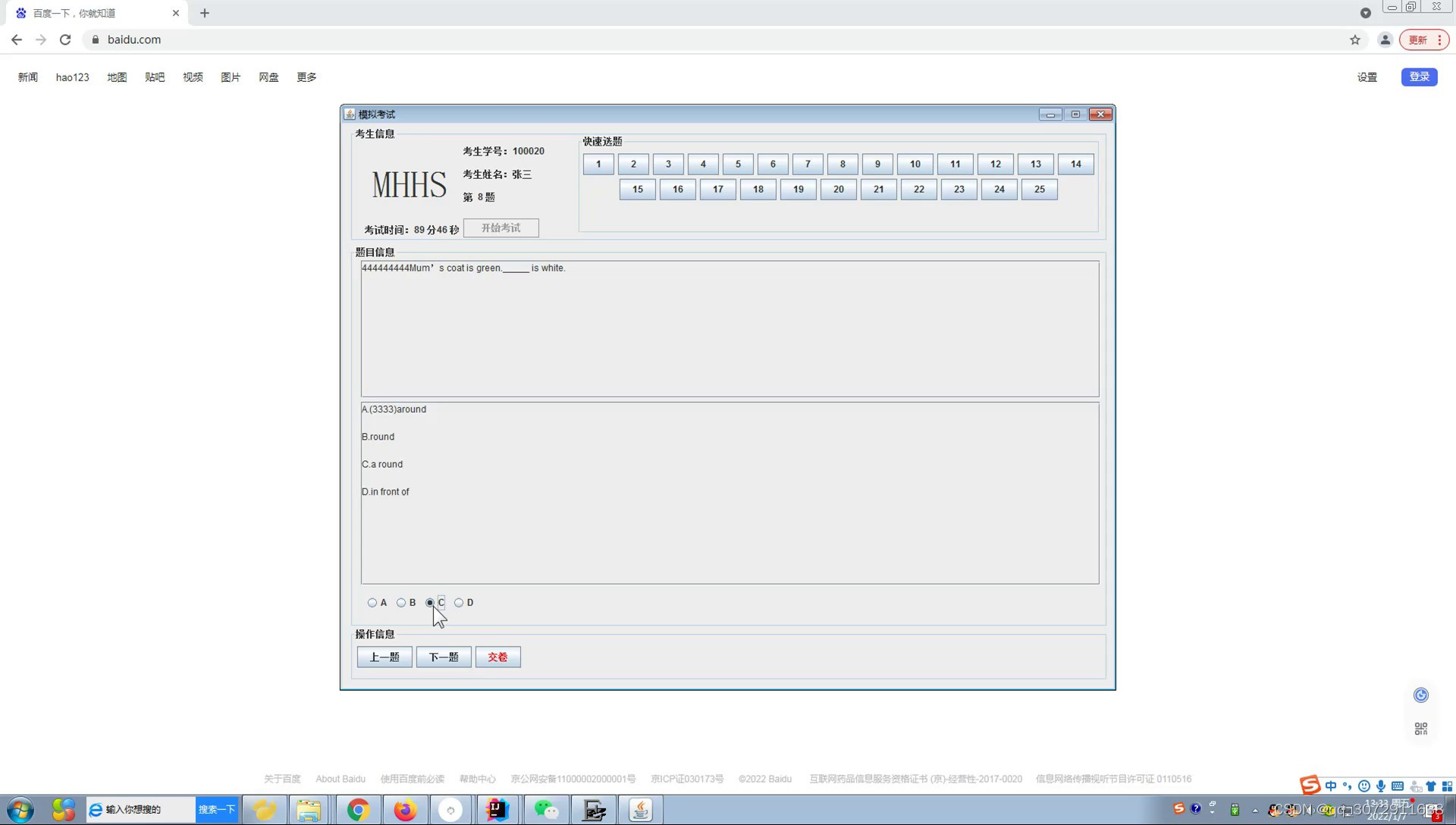
Task: Click the blue 登录 login button
Action: coord(1420,77)
